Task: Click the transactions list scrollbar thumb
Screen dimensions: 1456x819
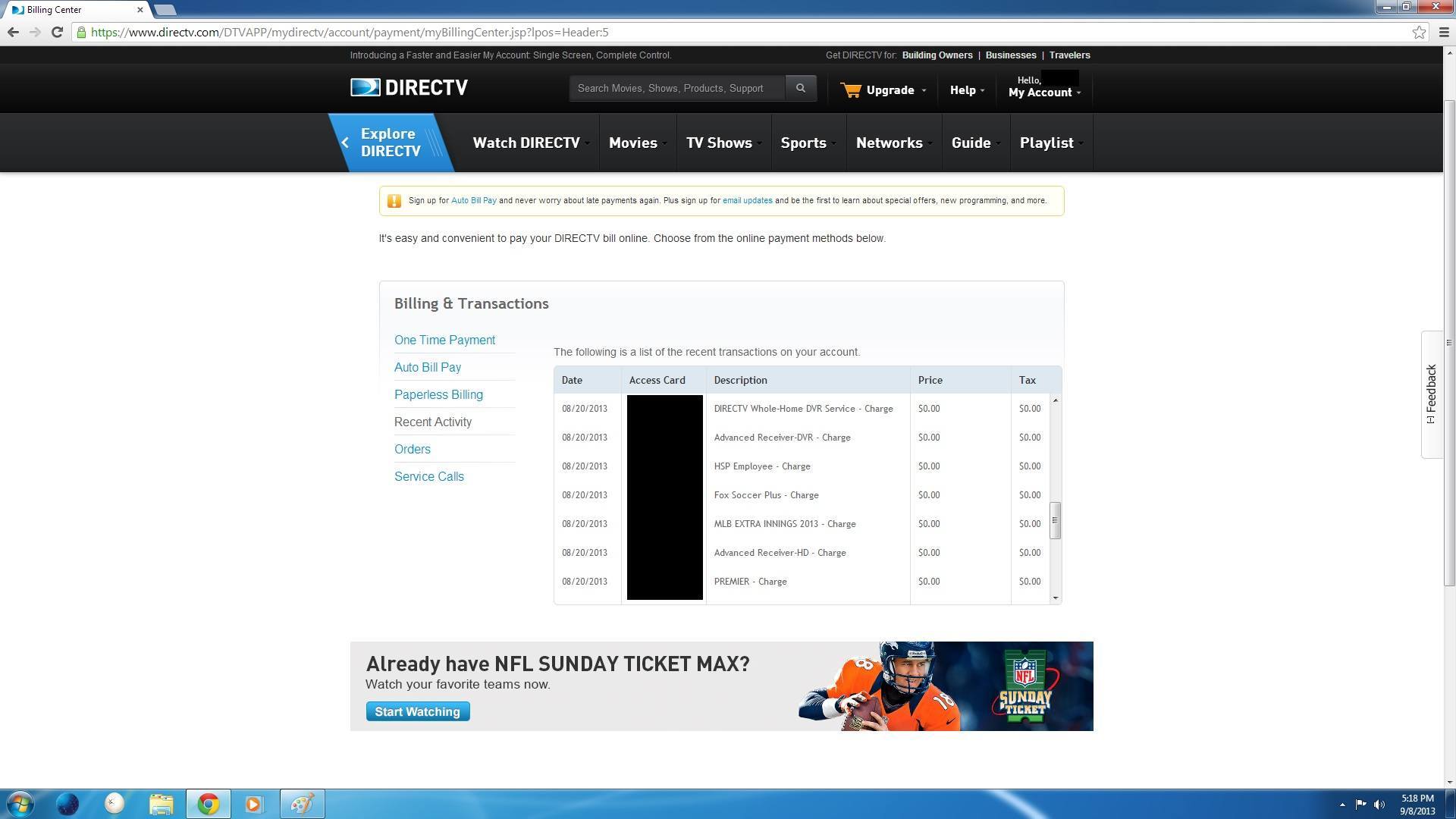Action: (x=1055, y=520)
